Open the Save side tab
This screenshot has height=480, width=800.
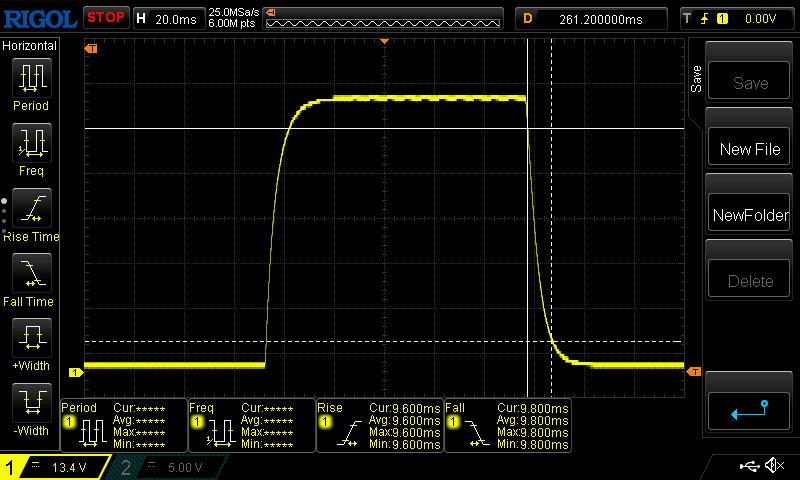pos(696,78)
